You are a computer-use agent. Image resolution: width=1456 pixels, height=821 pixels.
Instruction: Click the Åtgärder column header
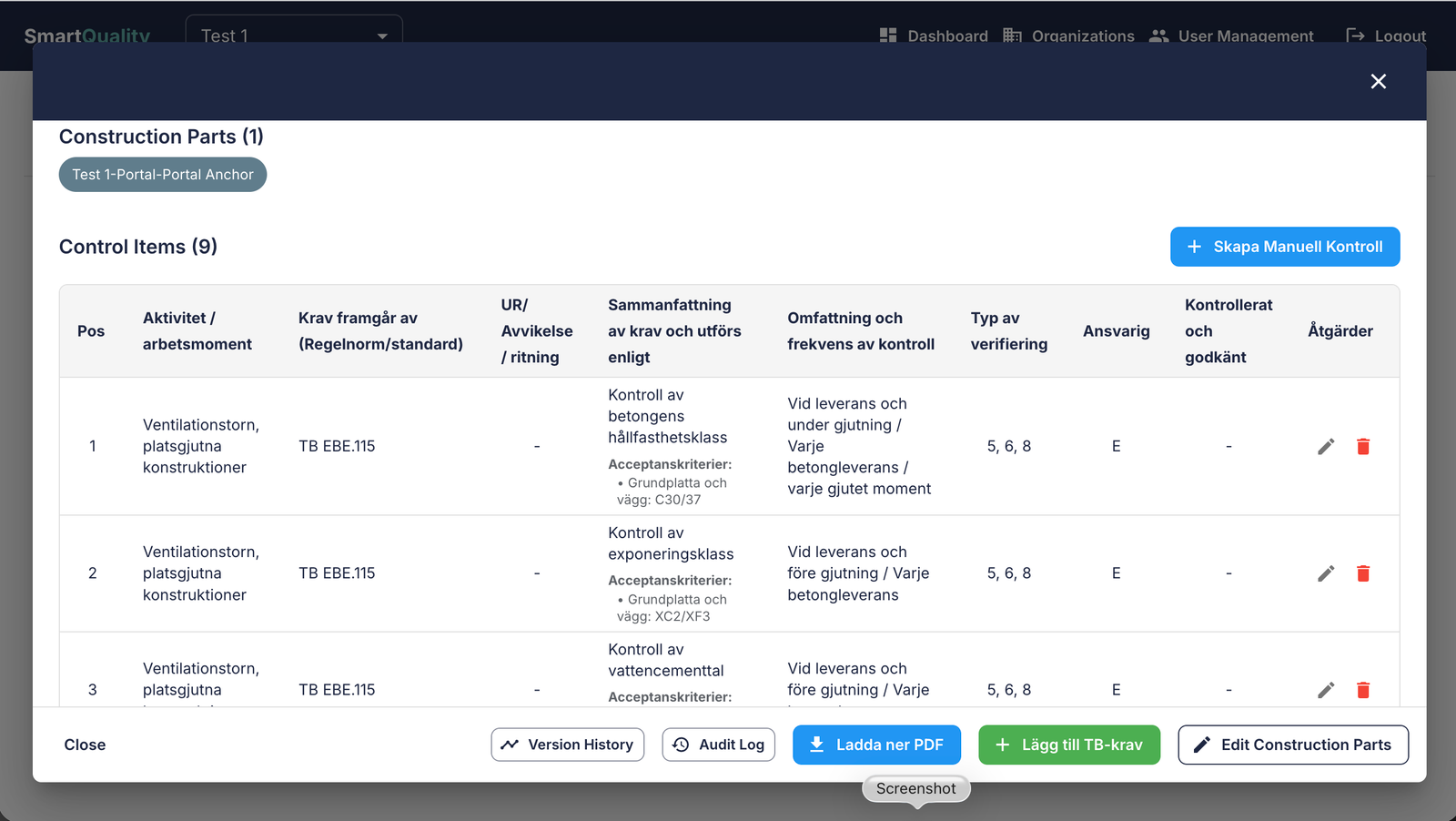pos(1340,331)
